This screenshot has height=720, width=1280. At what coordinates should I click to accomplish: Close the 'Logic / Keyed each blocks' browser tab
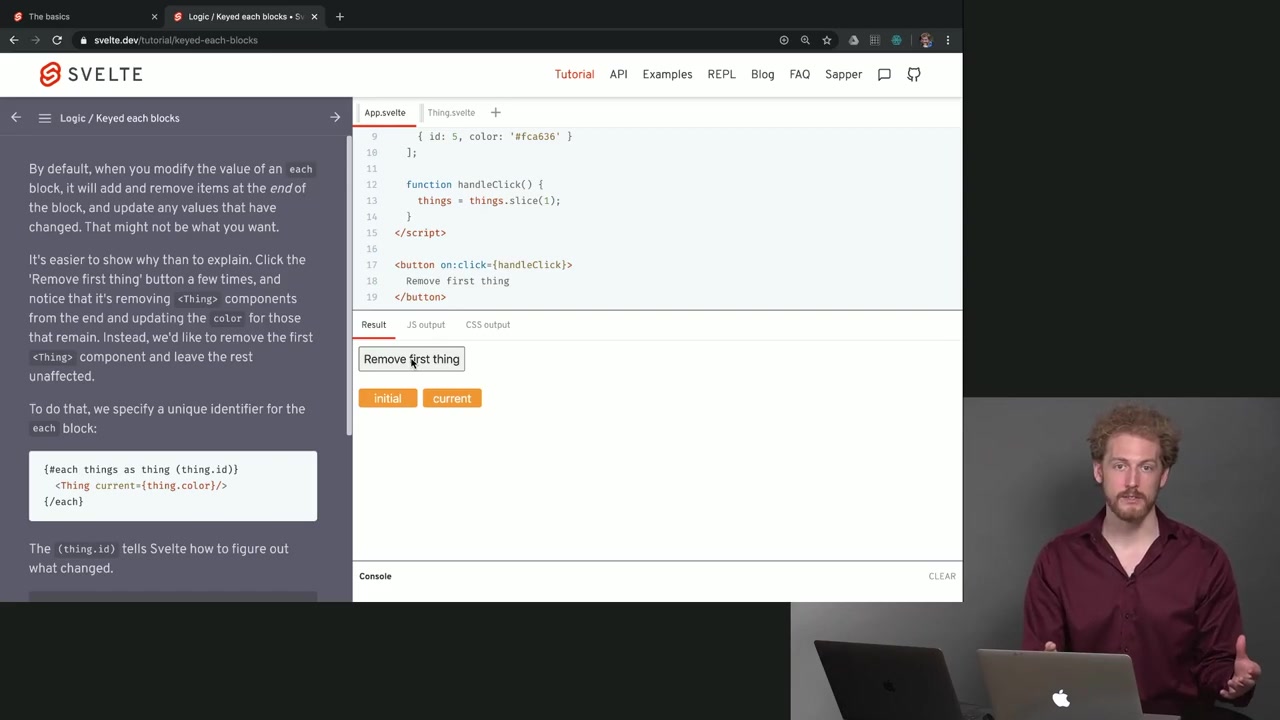click(314, 17)
